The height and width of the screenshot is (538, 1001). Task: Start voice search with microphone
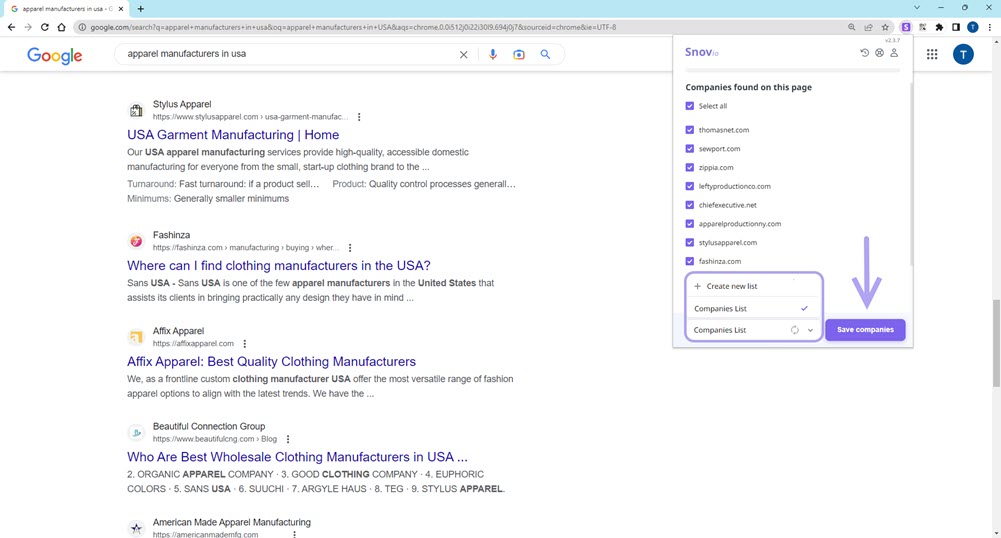point(493,55)
